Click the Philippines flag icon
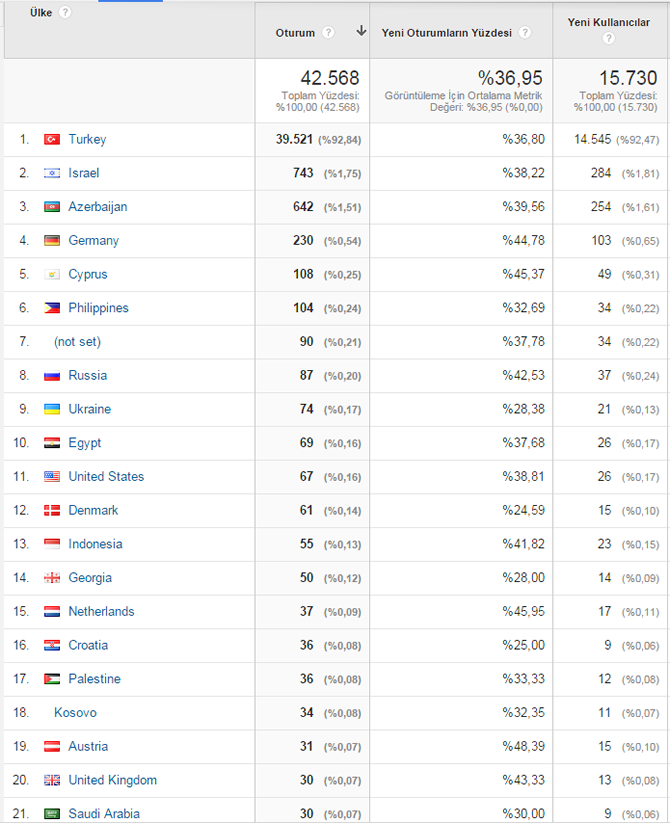The image size is (670, 823). pos(52,308)
